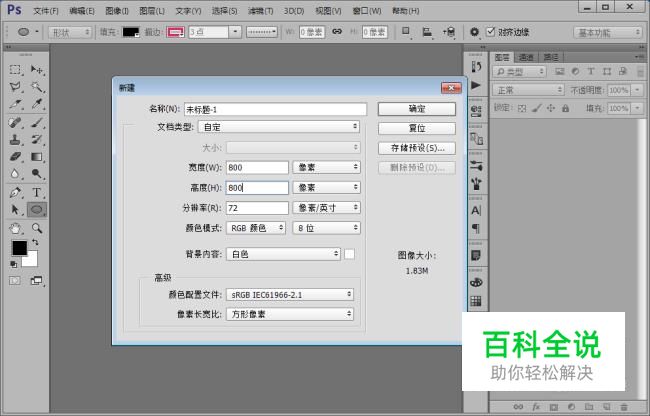Select the Zoom tool
Image resolution: width=650 pixels, height=416 pixels.
coord(37,228)
